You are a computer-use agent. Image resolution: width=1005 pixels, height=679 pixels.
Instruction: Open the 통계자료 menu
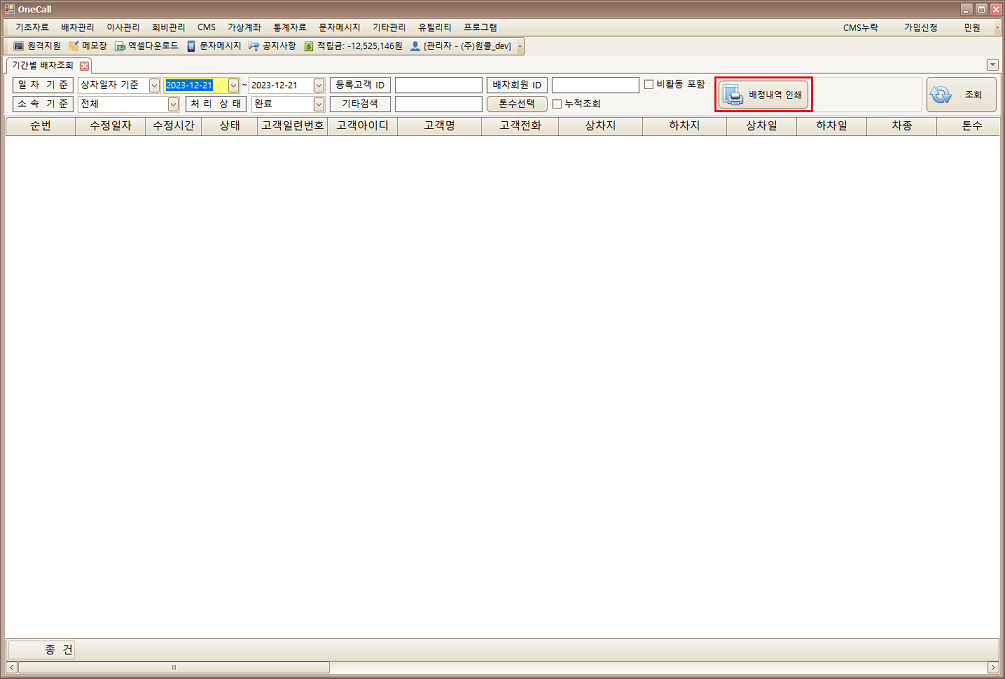coord(289,27)
